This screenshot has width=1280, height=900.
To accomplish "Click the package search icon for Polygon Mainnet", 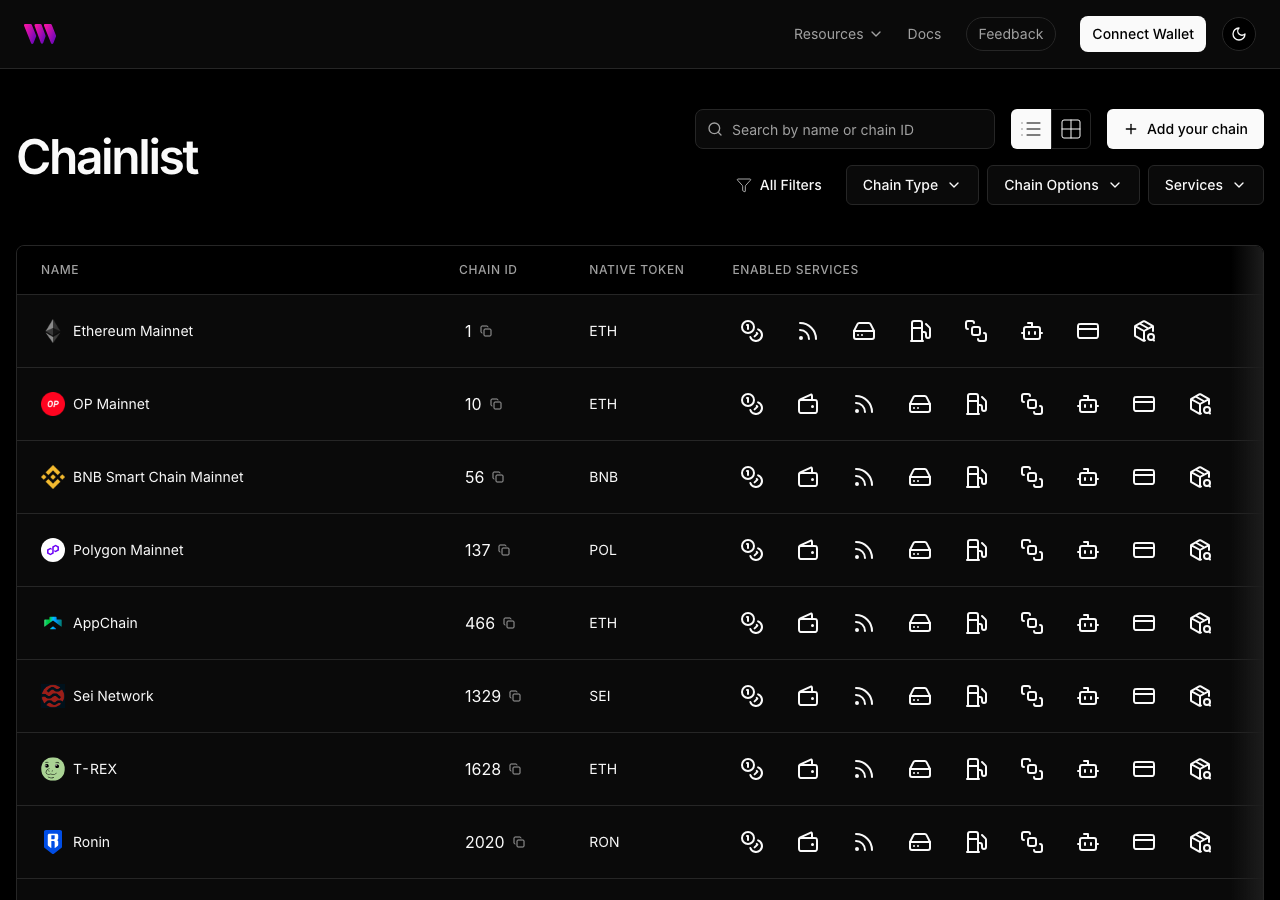I will click(1200, 550).
